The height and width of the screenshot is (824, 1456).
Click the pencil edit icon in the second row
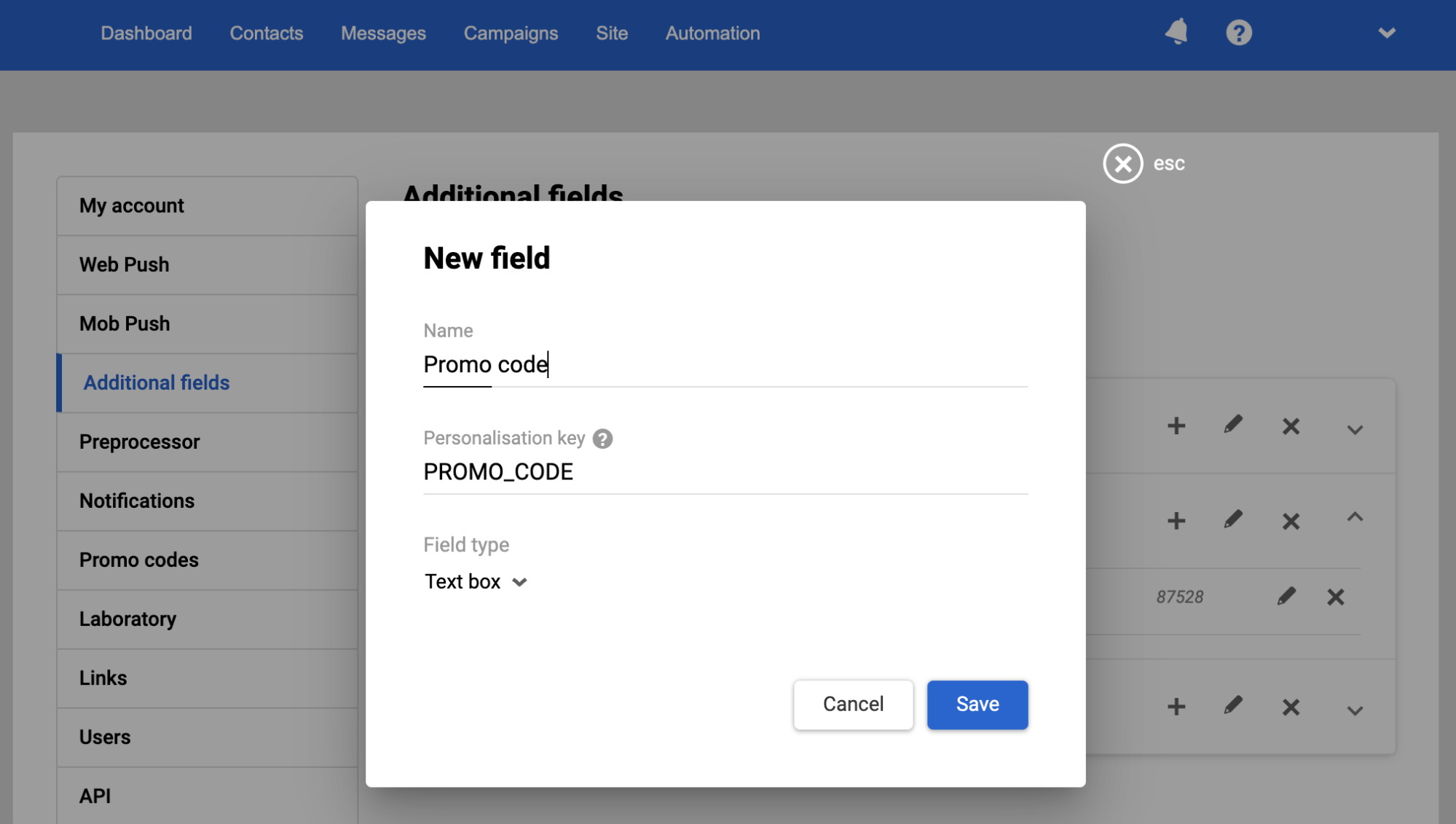click(x=1232, y=520)
